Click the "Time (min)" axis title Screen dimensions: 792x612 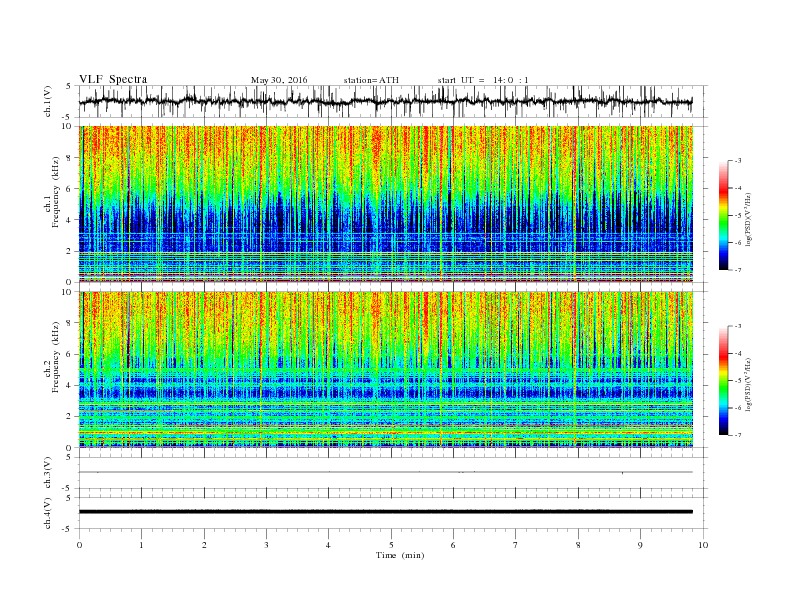(400, 555)
